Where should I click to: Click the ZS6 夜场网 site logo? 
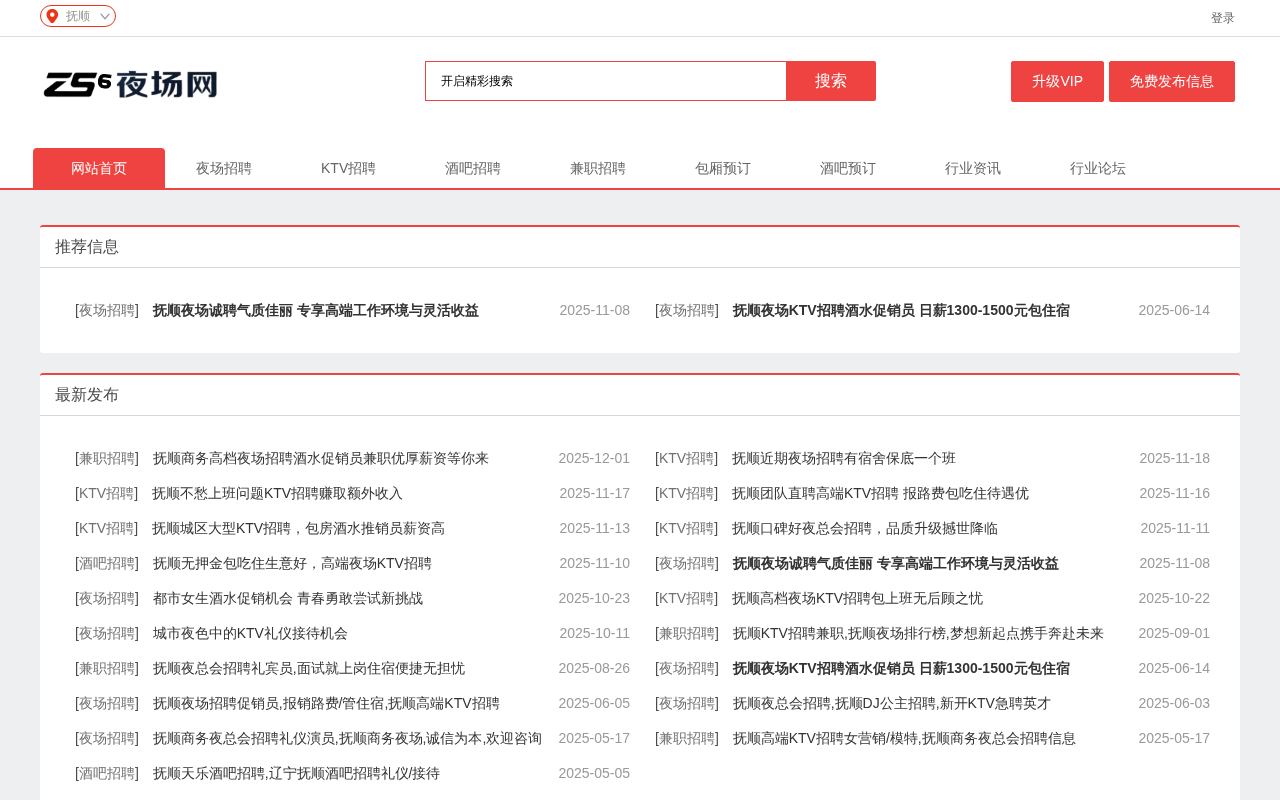click(x=131, y=84)
